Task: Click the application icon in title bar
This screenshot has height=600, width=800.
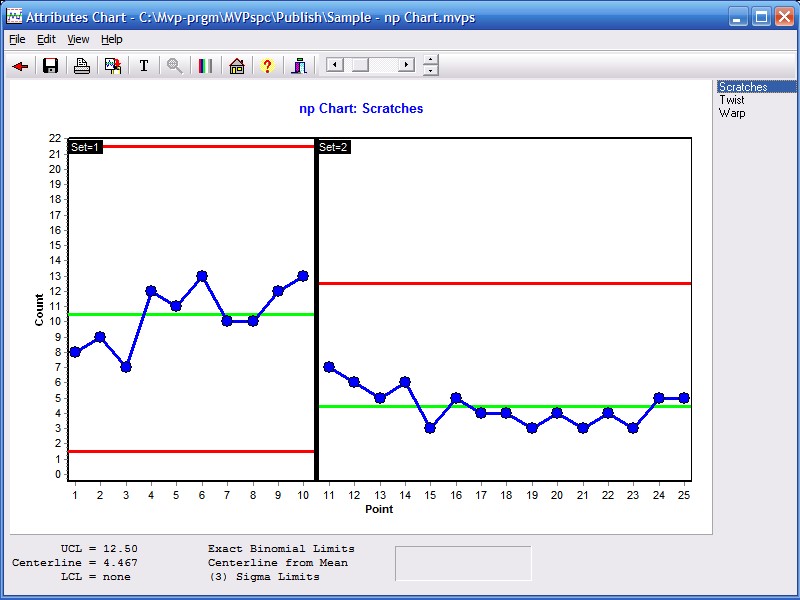Action: (14, 16)
